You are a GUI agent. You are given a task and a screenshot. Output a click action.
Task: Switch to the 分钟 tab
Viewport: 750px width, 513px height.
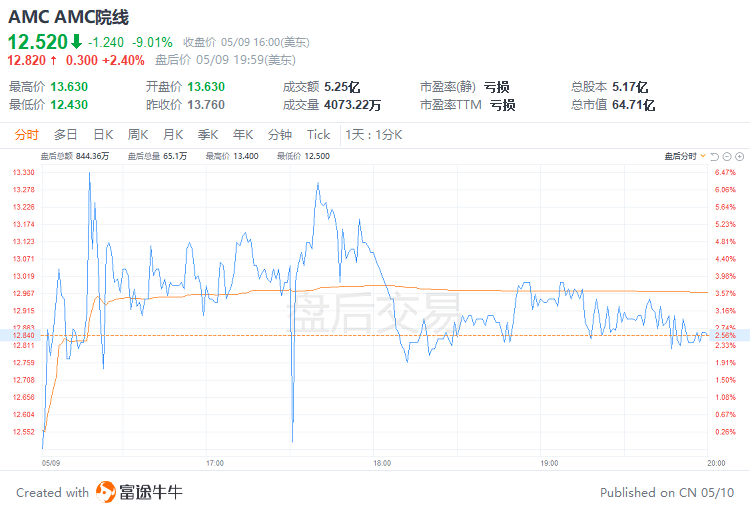[280, 135]
